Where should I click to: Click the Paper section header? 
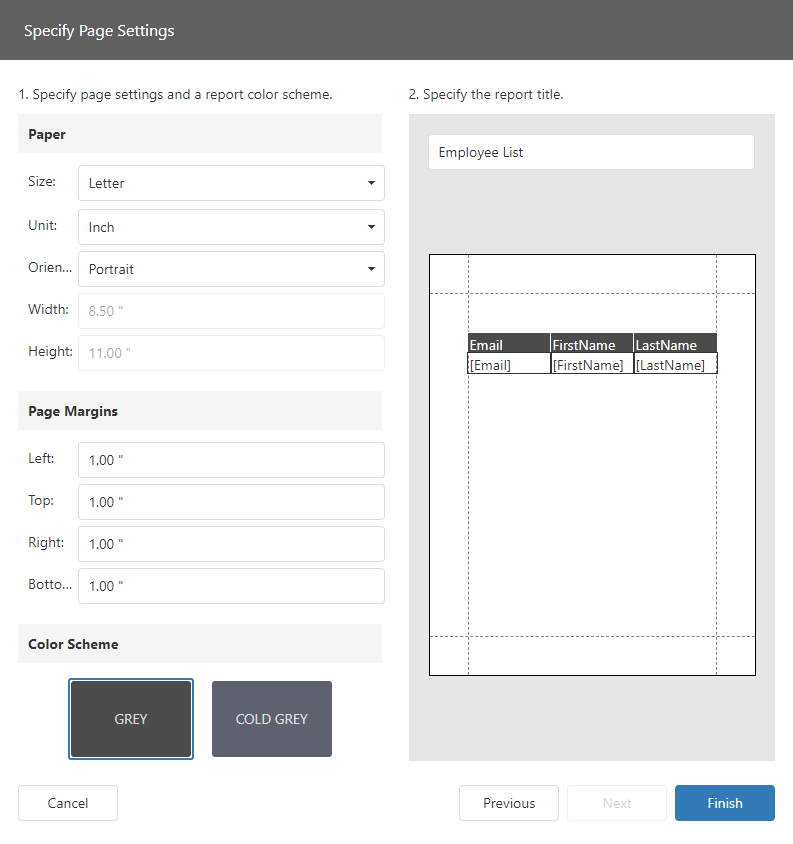coord(200,134)
